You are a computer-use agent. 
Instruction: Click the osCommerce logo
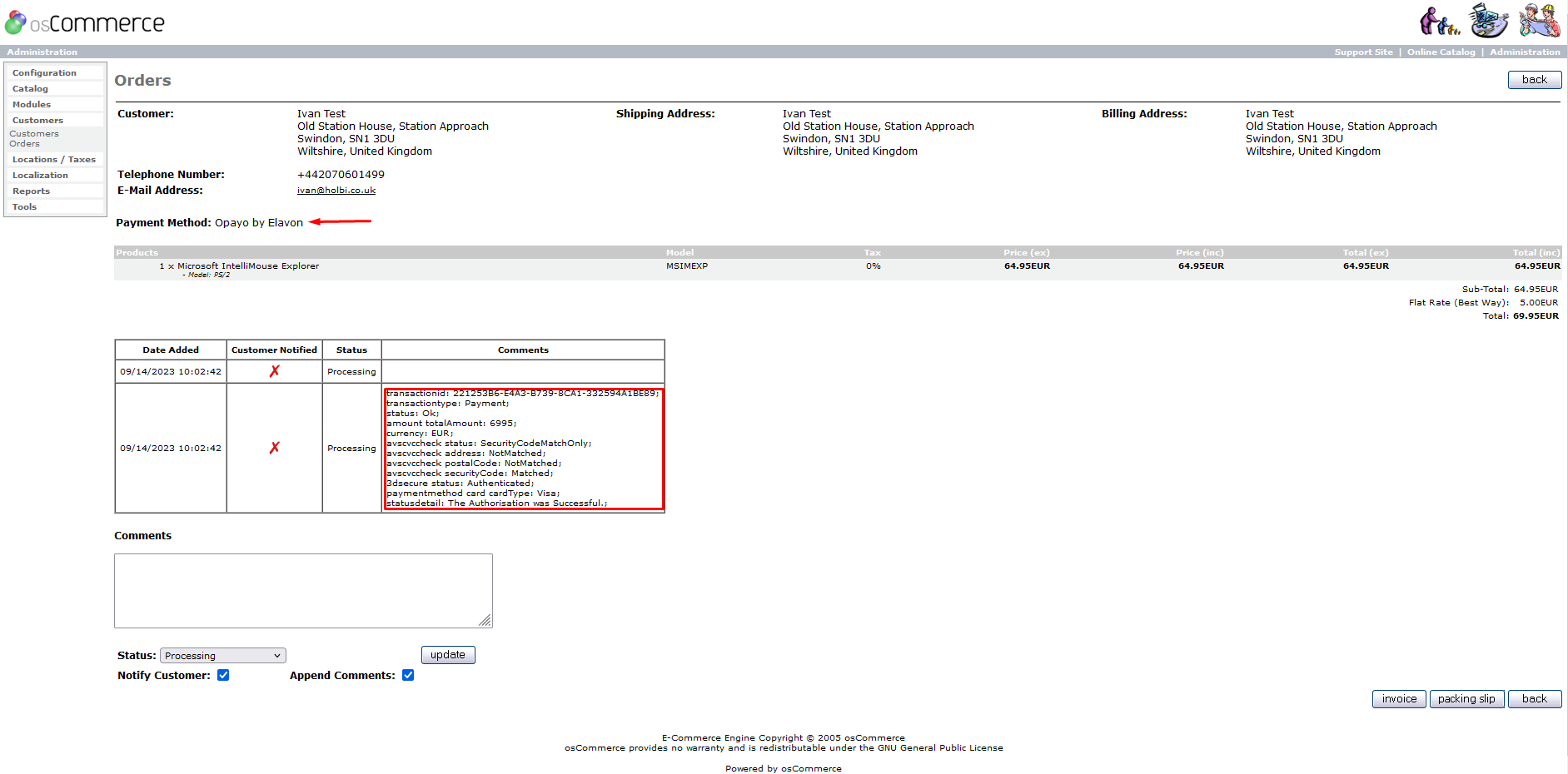pyautogui.click(x=85, y=23)
